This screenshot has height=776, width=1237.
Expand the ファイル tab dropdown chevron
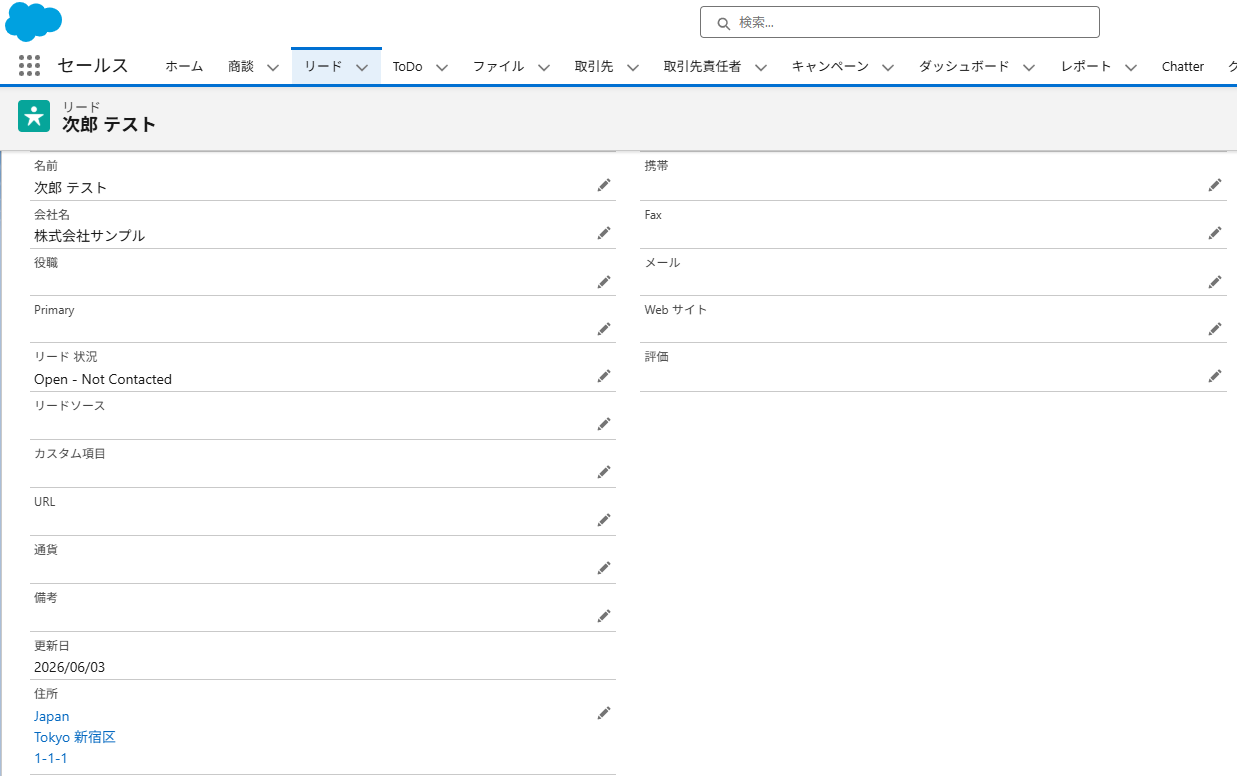pos(544,67)
